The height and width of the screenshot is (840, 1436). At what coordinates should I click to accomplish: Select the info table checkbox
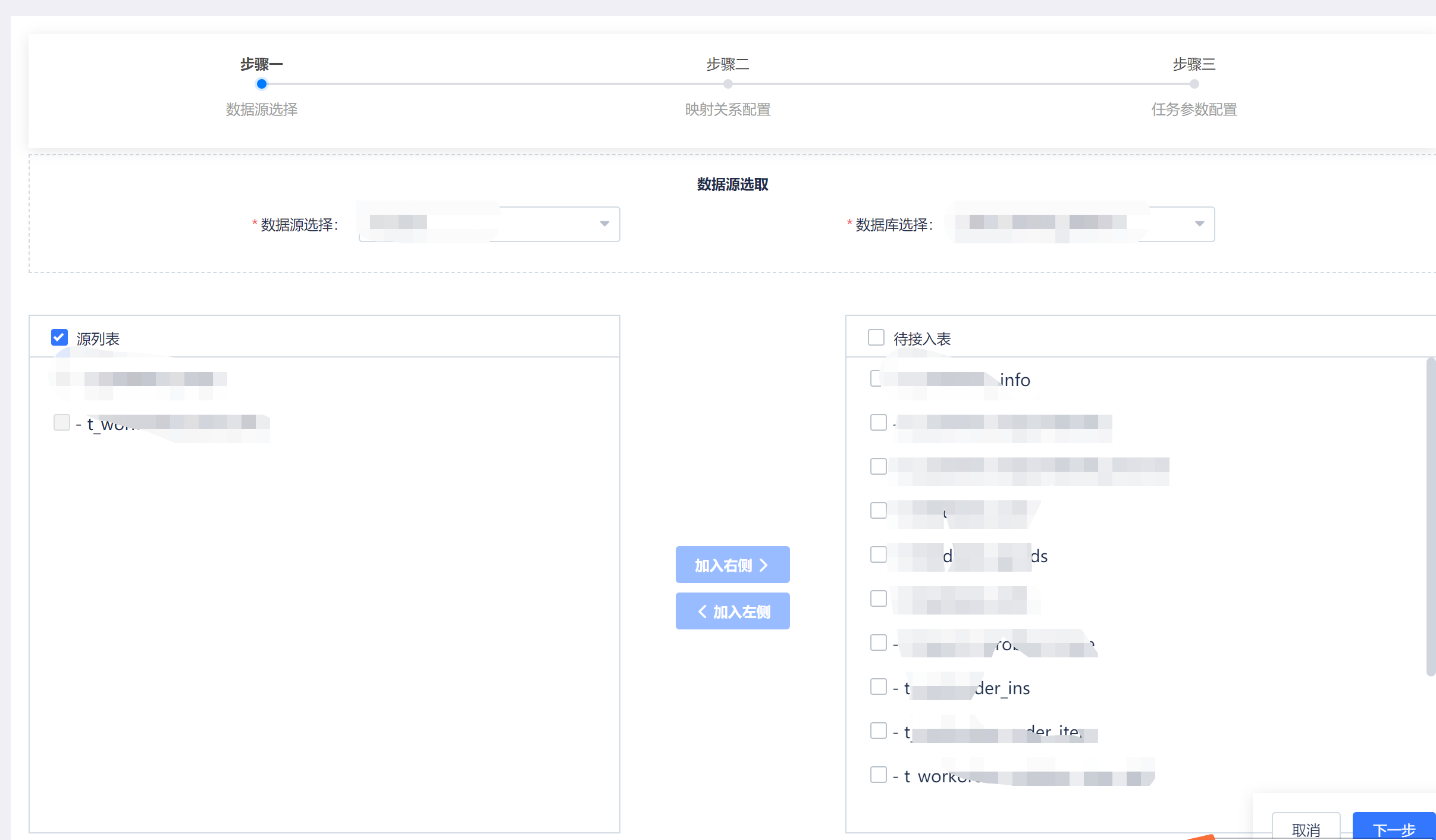pos(876,378)
